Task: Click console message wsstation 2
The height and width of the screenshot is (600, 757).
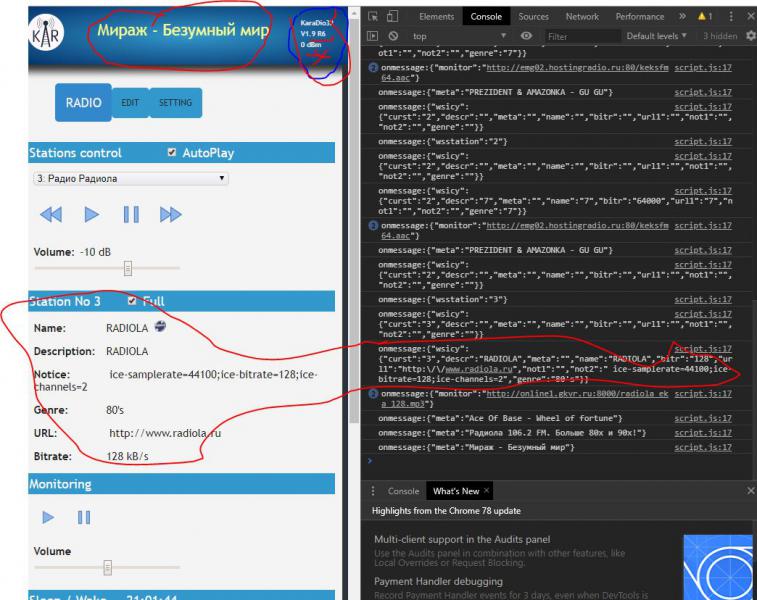Action: click(x=443, y=141)
